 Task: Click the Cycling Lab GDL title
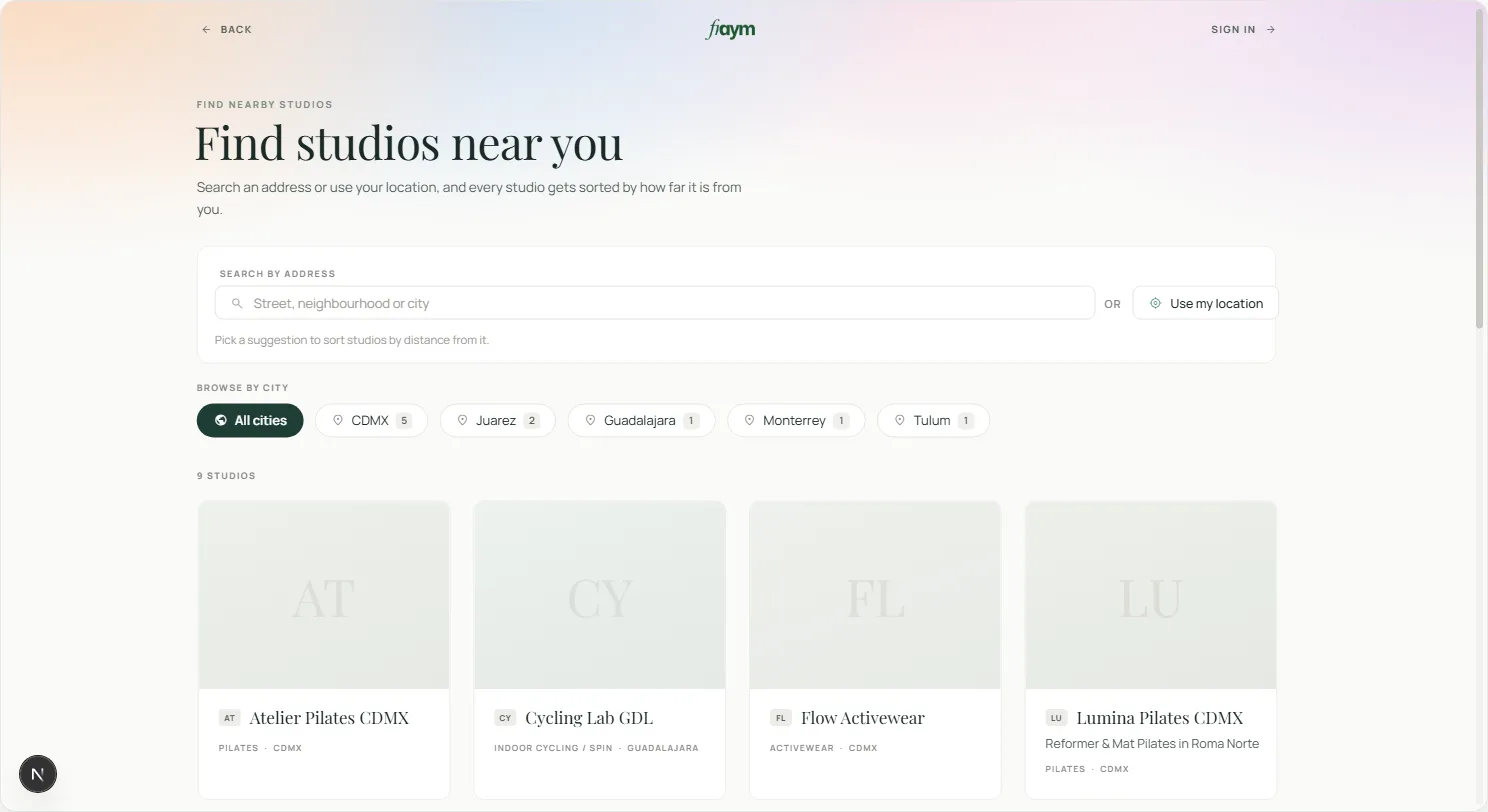(589, 718)
